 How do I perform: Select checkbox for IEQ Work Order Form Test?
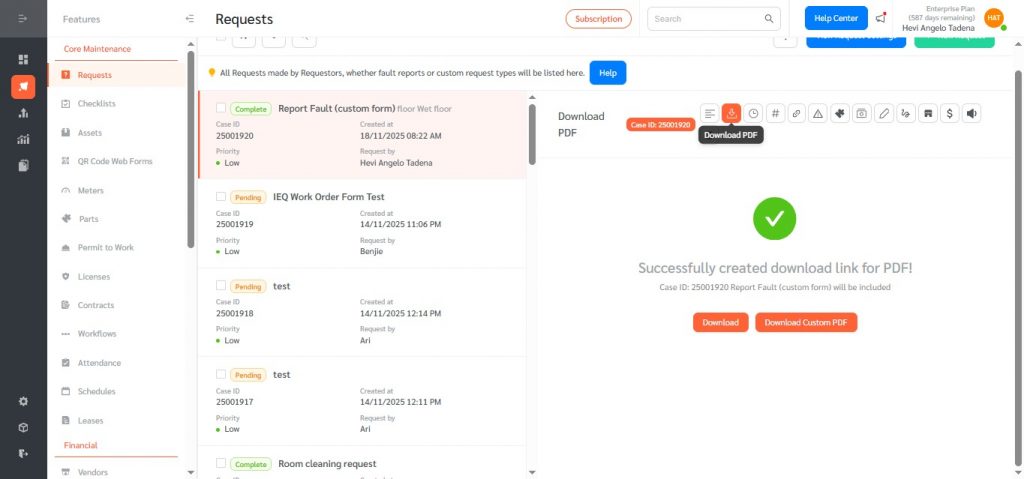[x=221, y=197]
